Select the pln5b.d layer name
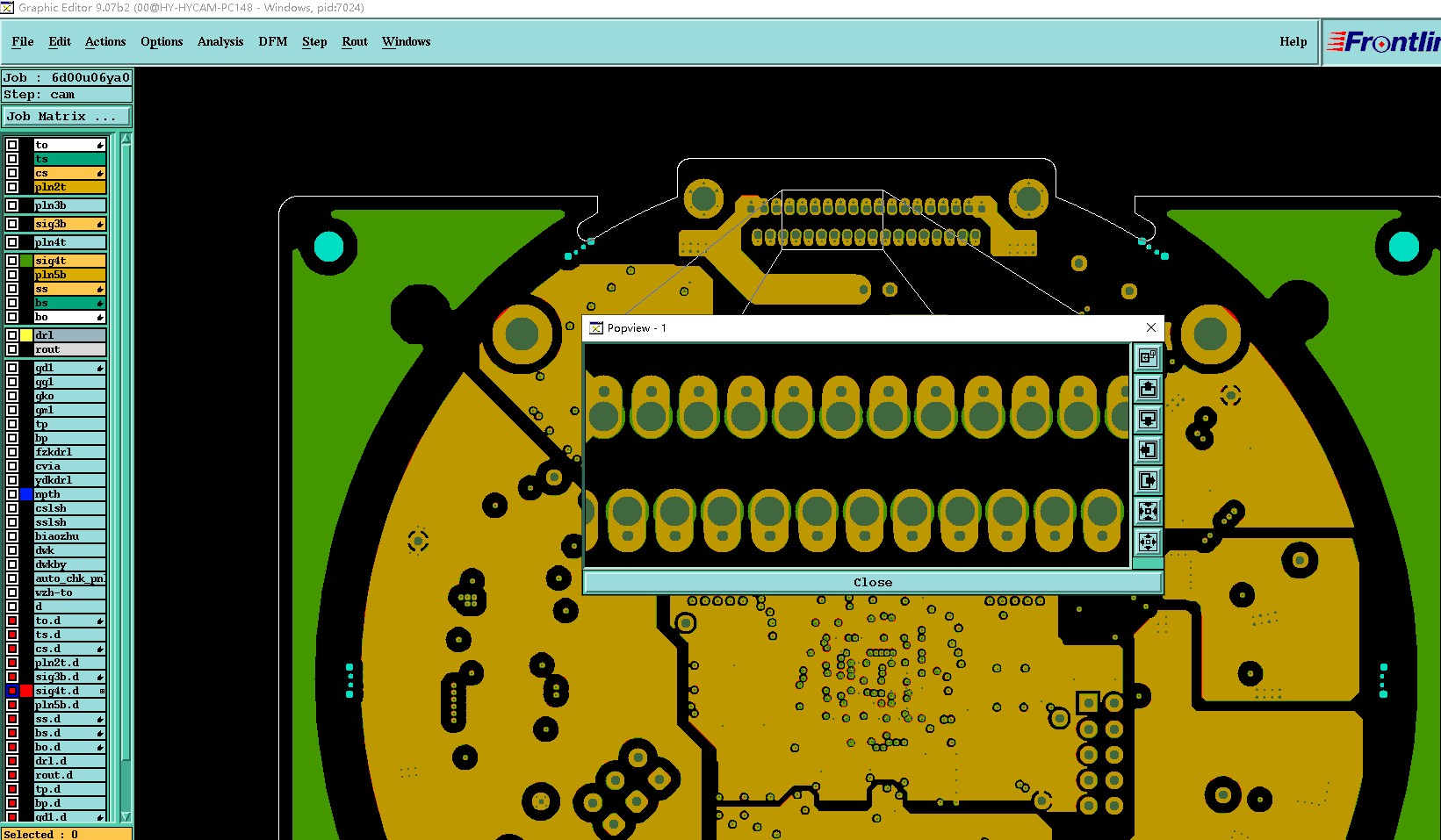1441x840 pixels. coord(70,705)
